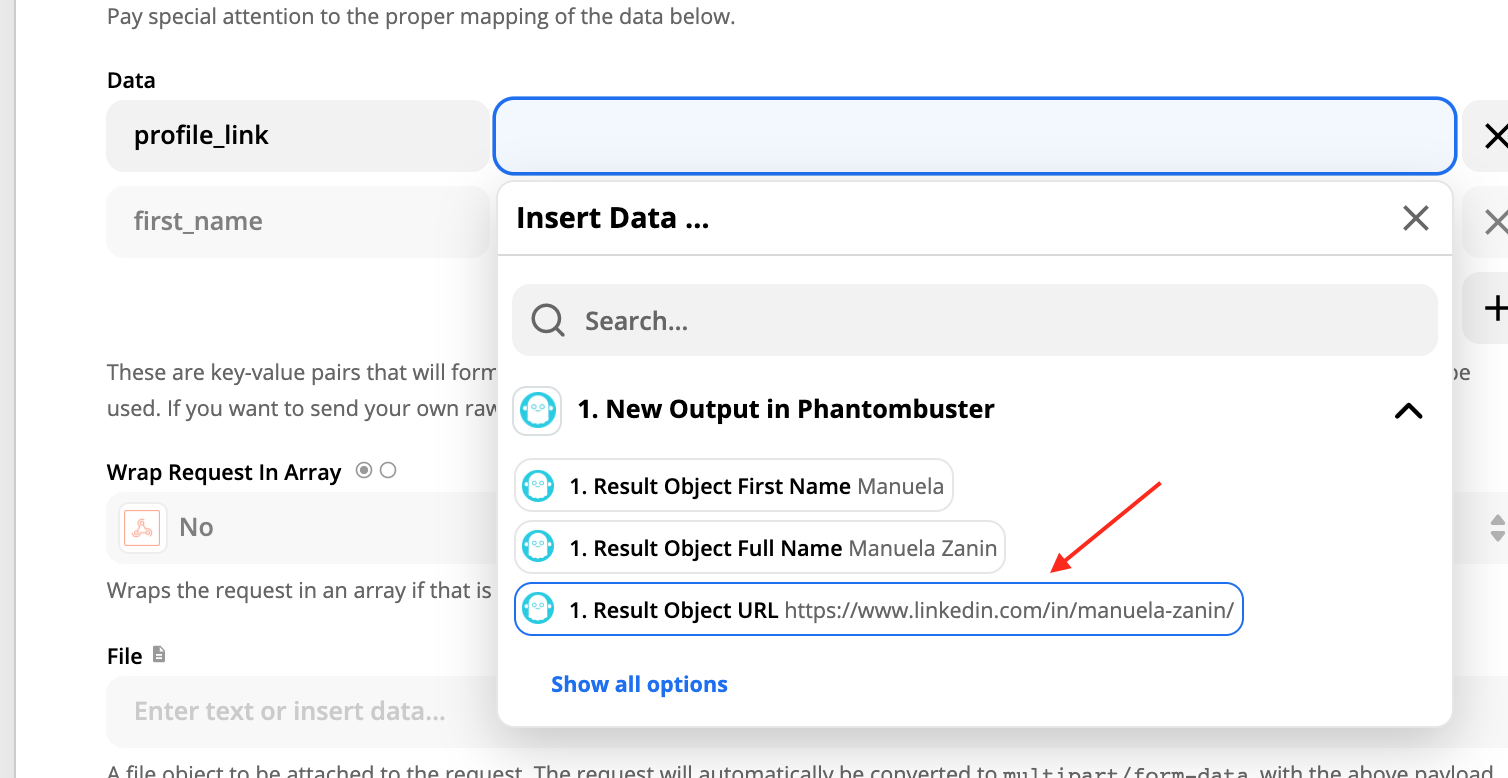
Task: Click Phantombuster icon beside Result Object Full Name
Action: point(538,548)
